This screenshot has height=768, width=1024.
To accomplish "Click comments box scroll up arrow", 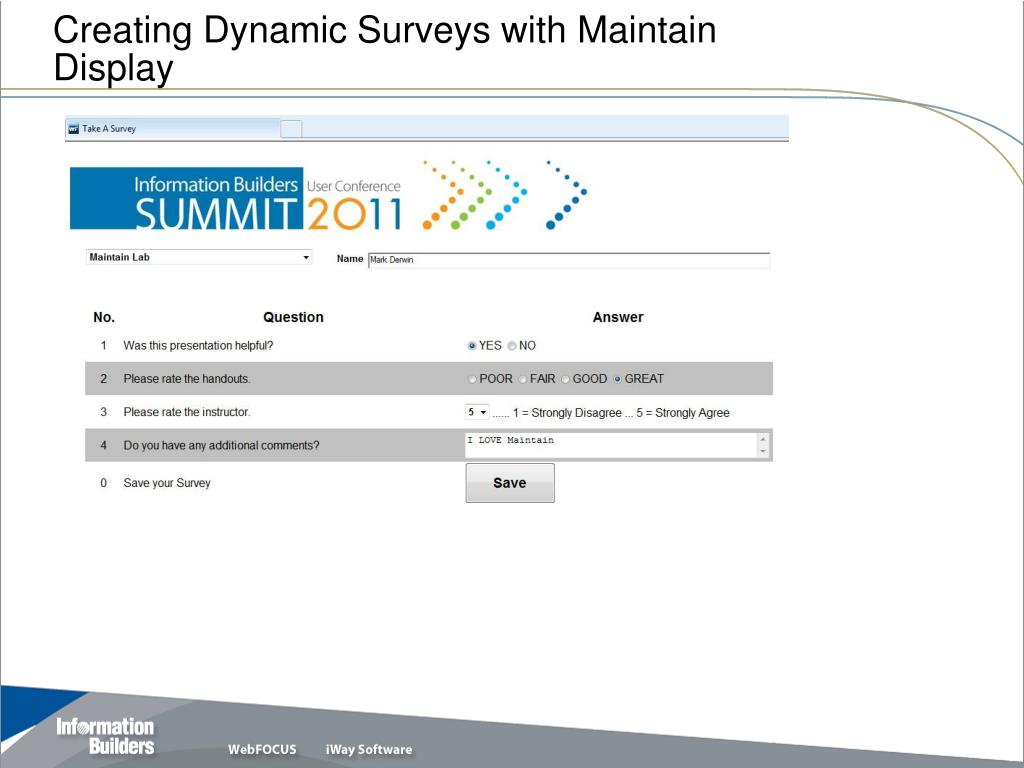I will point(764,439).
